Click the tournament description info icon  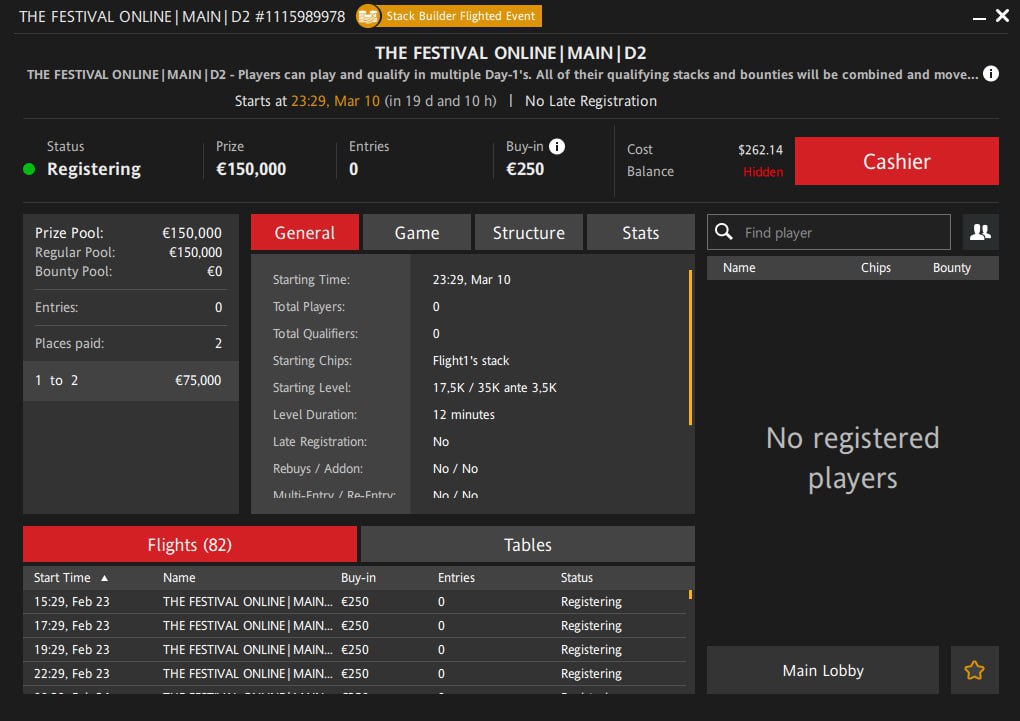(991, 74)
